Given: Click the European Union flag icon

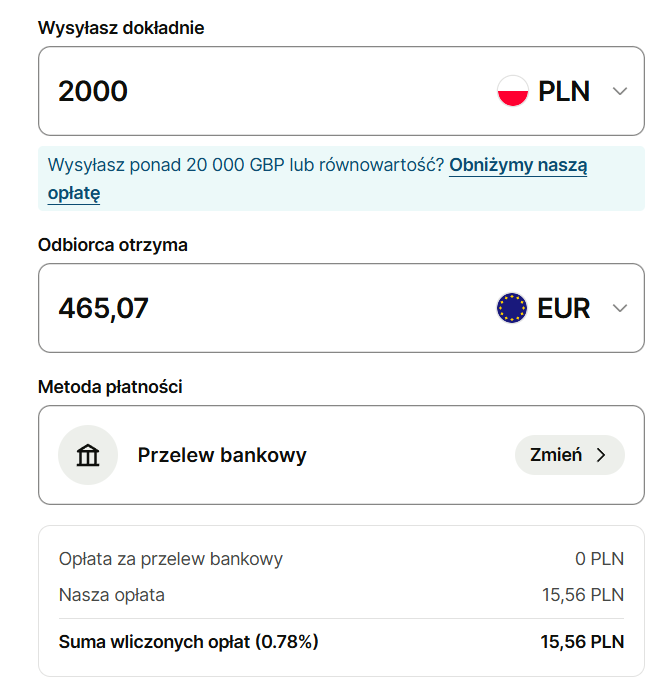Looking at the screenshot, I should point(512,308).
